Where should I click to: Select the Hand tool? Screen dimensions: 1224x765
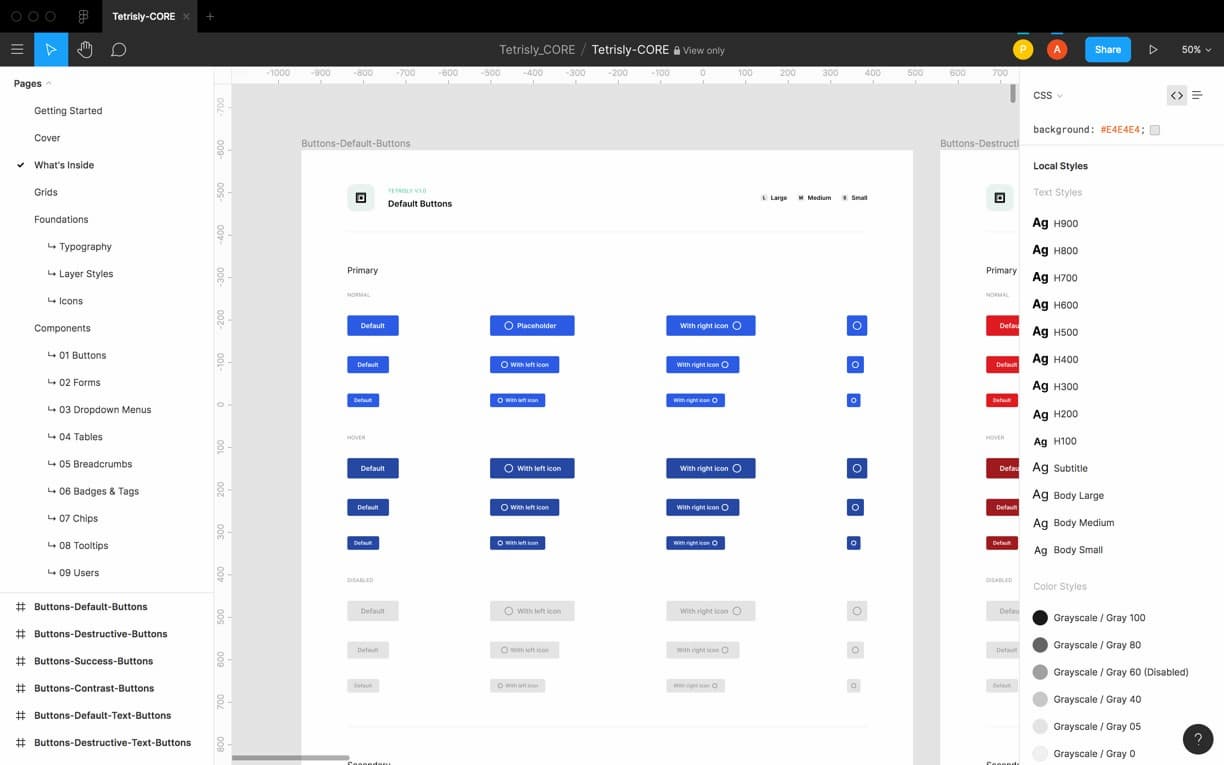pyautogui.click(x=85, y=49)
